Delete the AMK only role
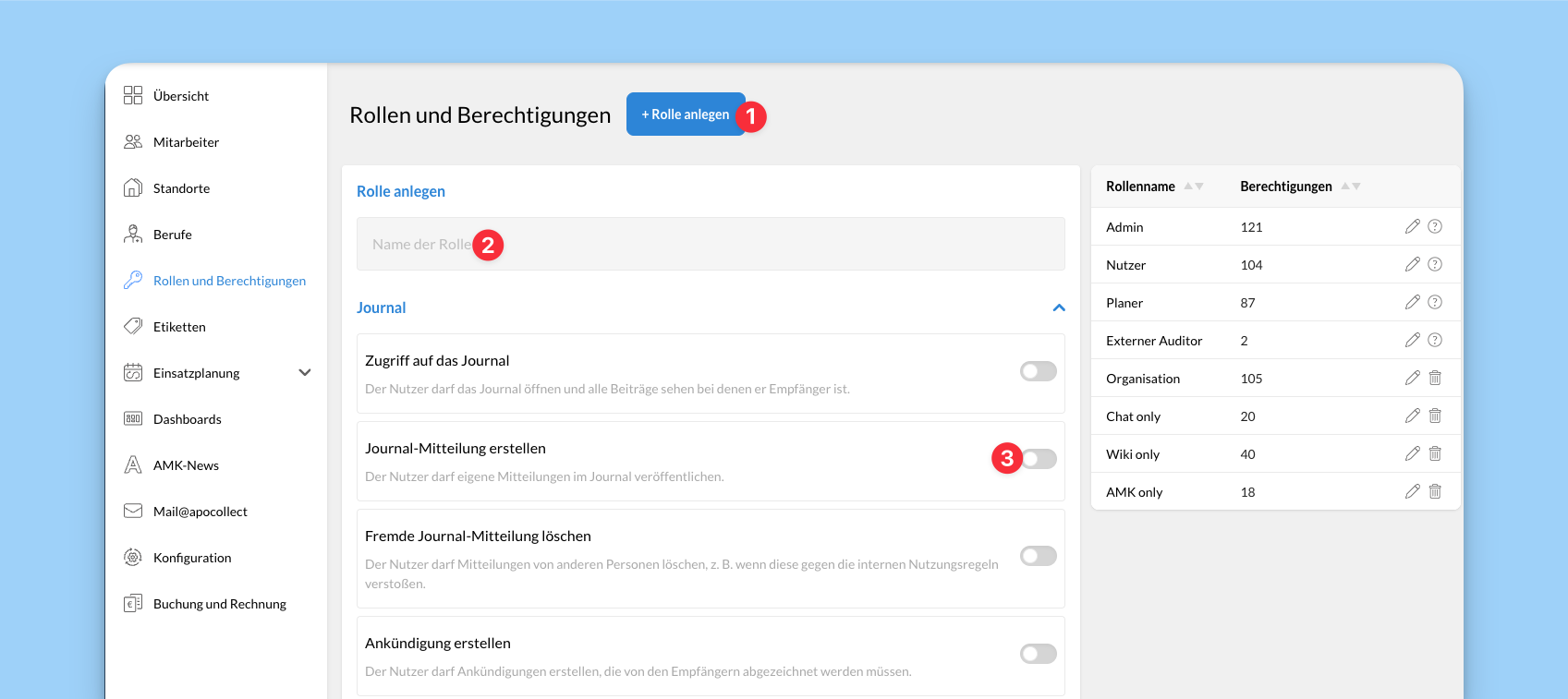 (x=1435, y=491)
